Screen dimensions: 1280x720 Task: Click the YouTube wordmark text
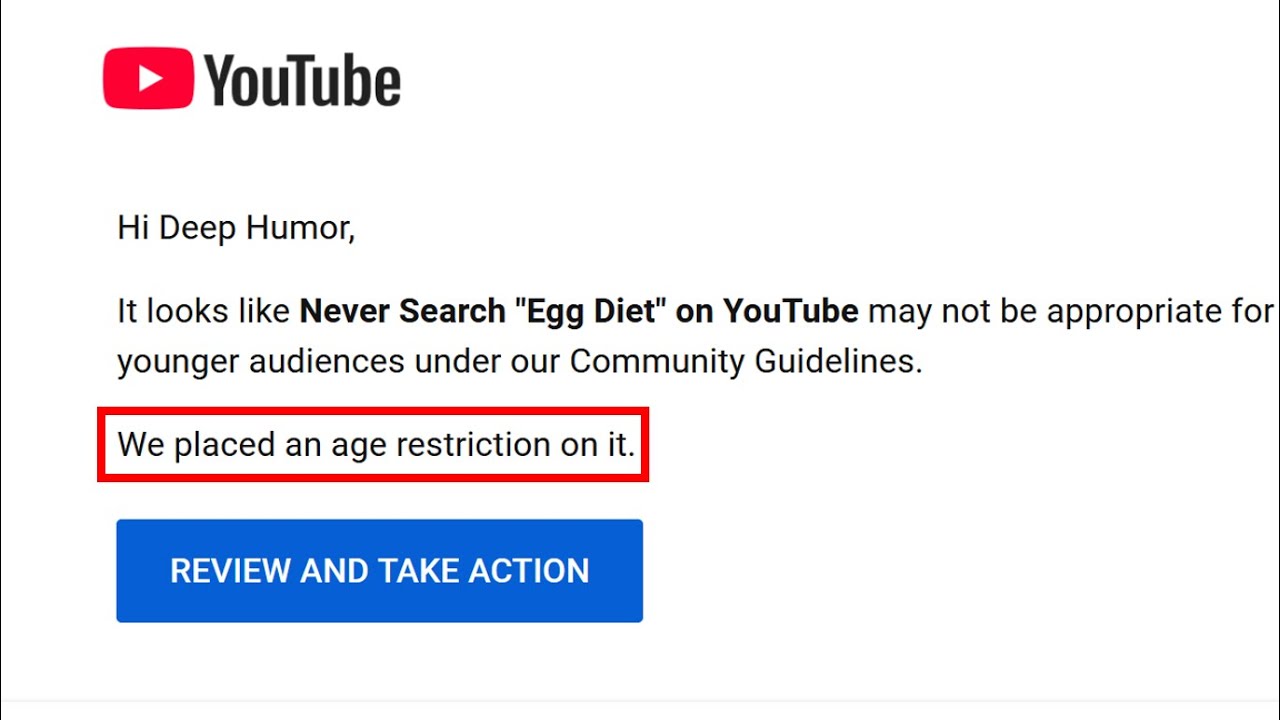point(303,80)
